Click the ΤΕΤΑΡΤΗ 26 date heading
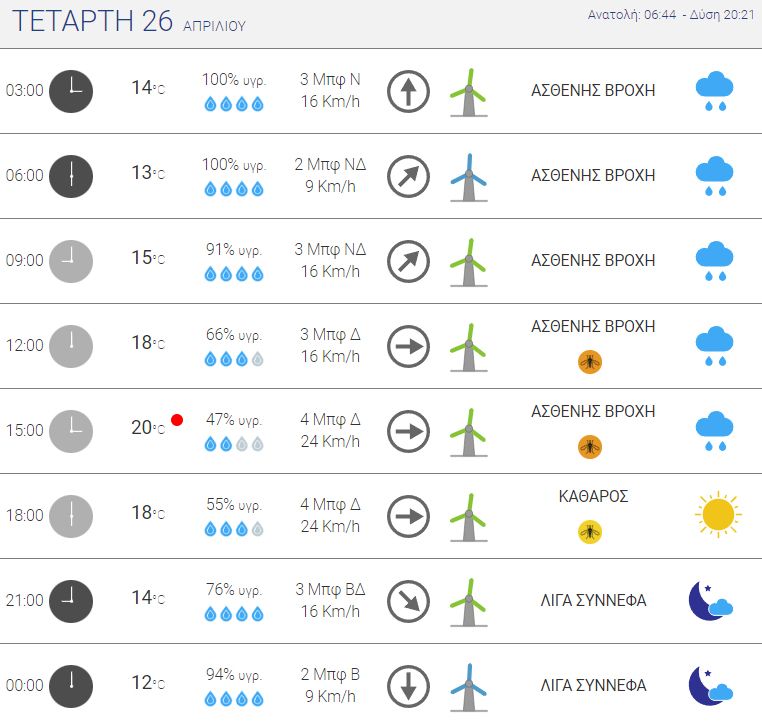 pos(92,21)
